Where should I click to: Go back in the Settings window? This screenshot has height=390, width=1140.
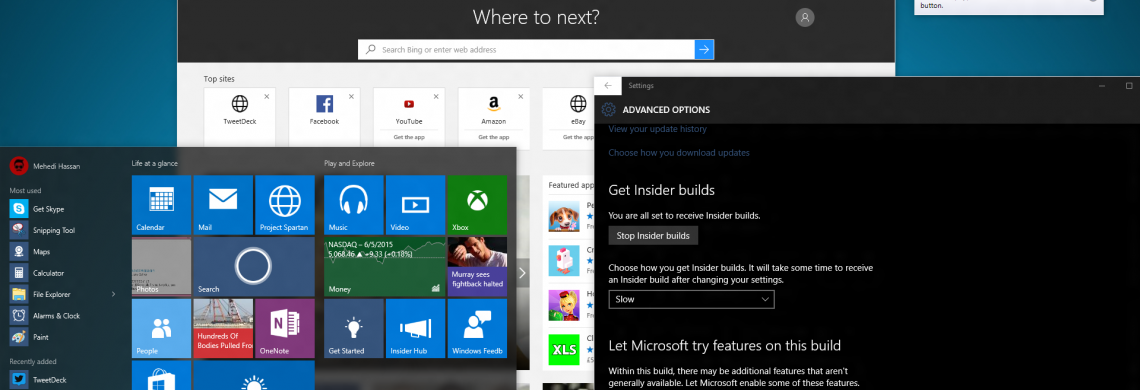608,85
